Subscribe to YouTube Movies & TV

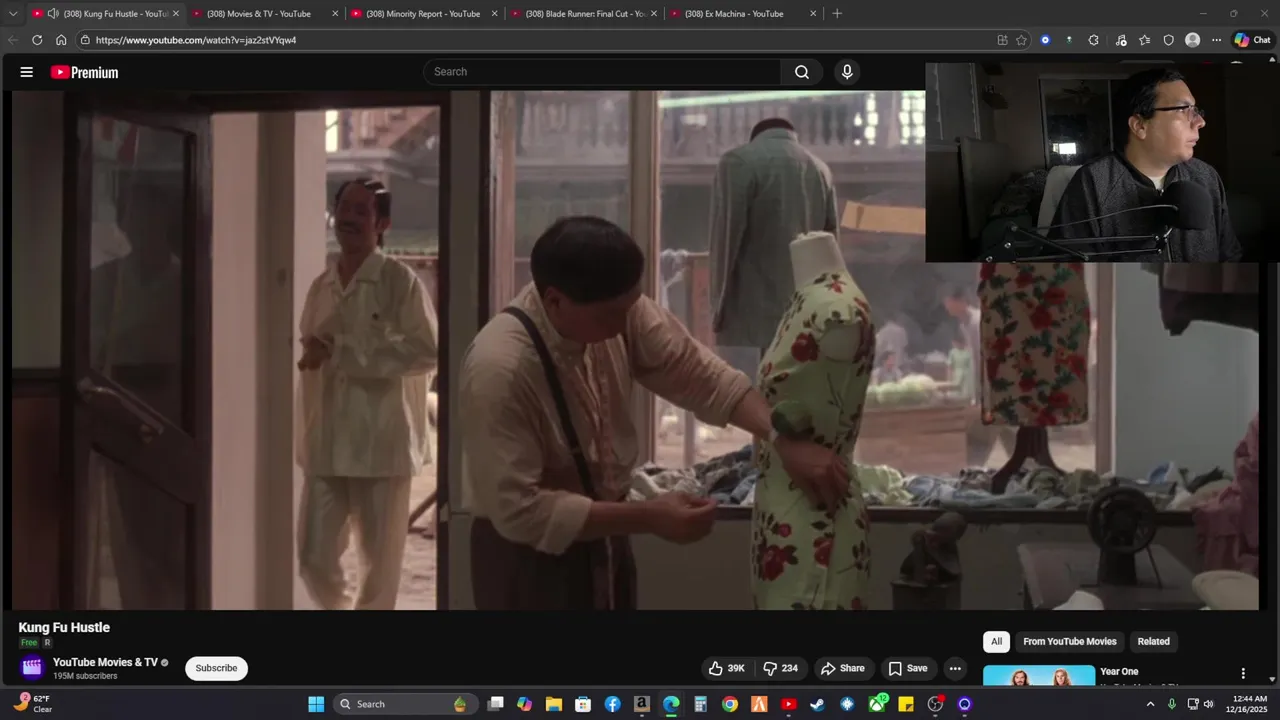216,668
